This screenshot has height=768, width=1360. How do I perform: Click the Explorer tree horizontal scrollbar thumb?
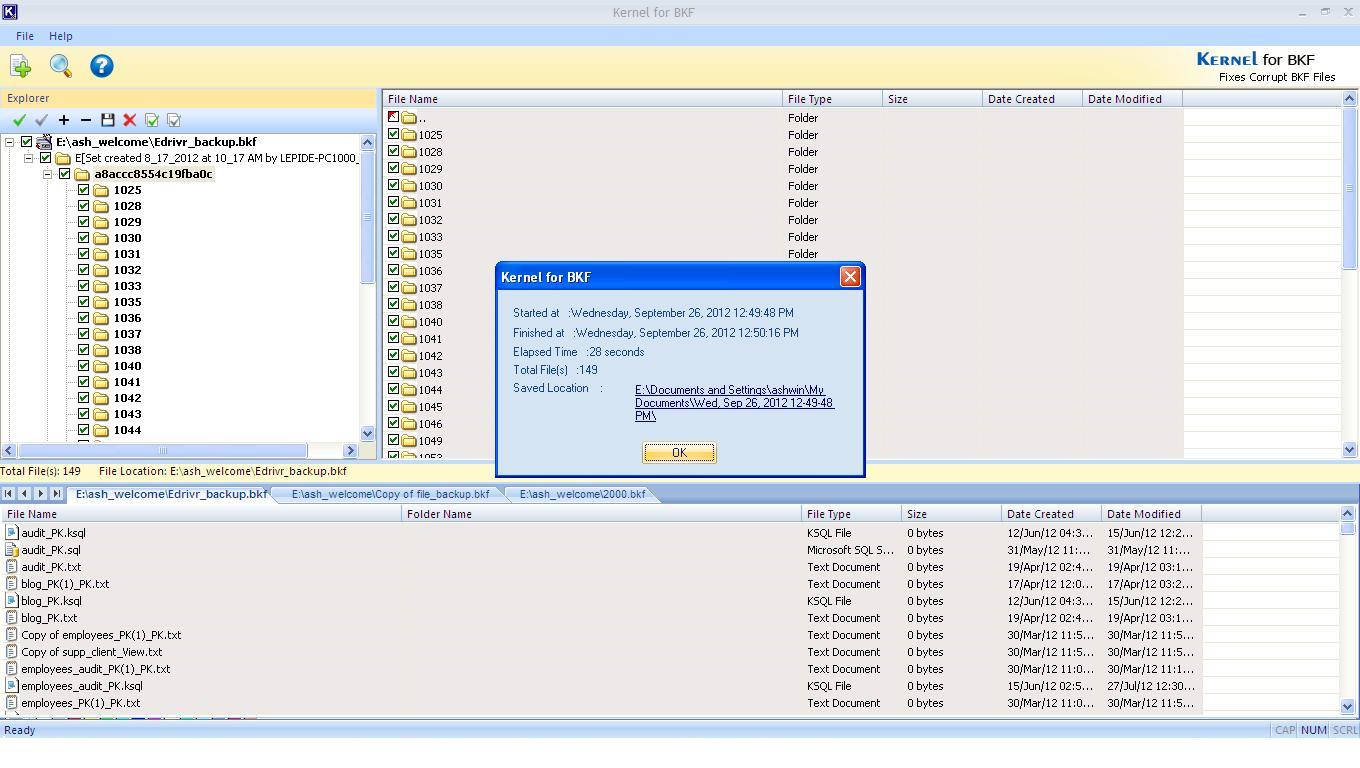(164, 450)
